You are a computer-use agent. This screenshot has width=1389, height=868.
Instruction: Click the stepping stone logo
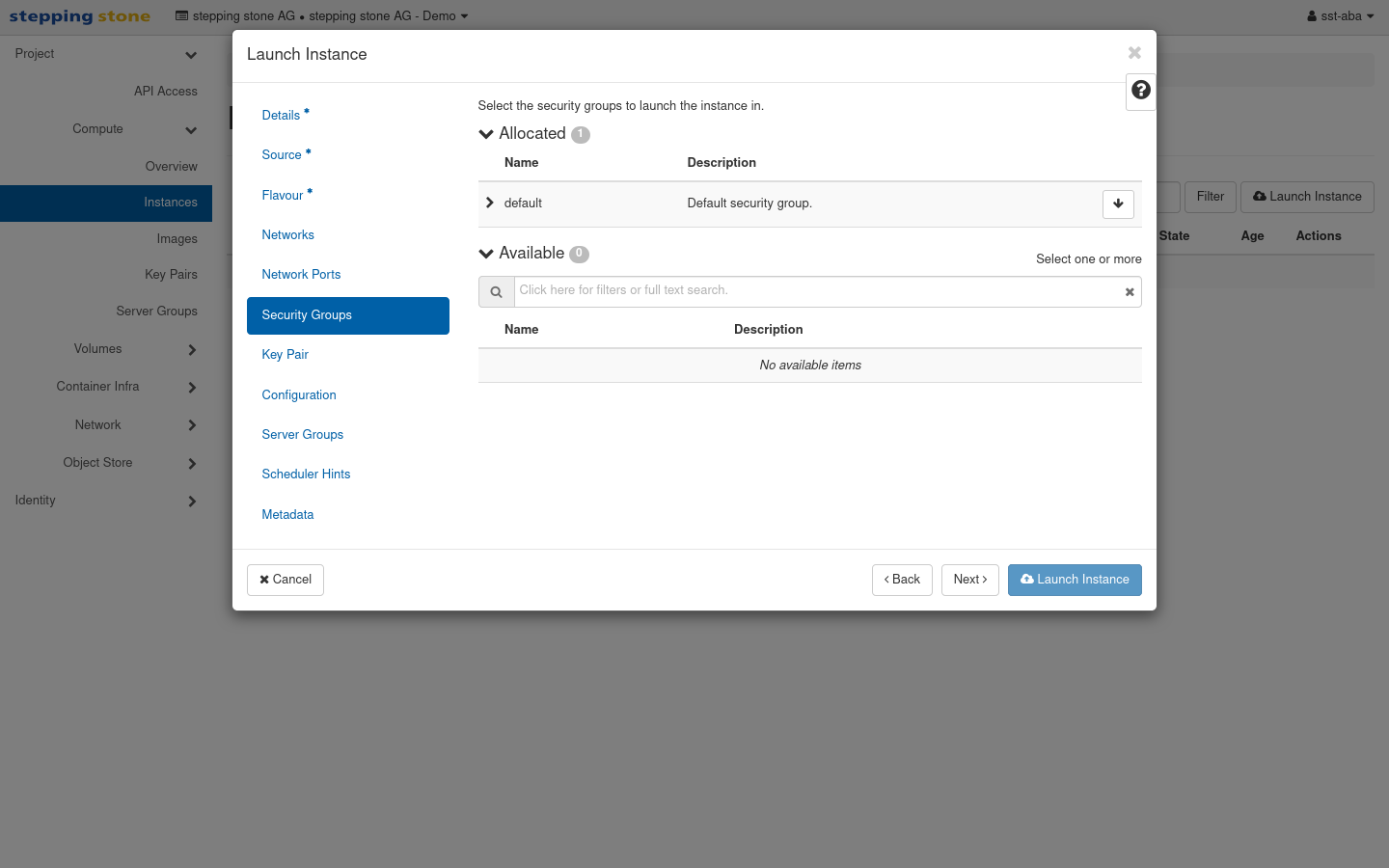point(80,16)
